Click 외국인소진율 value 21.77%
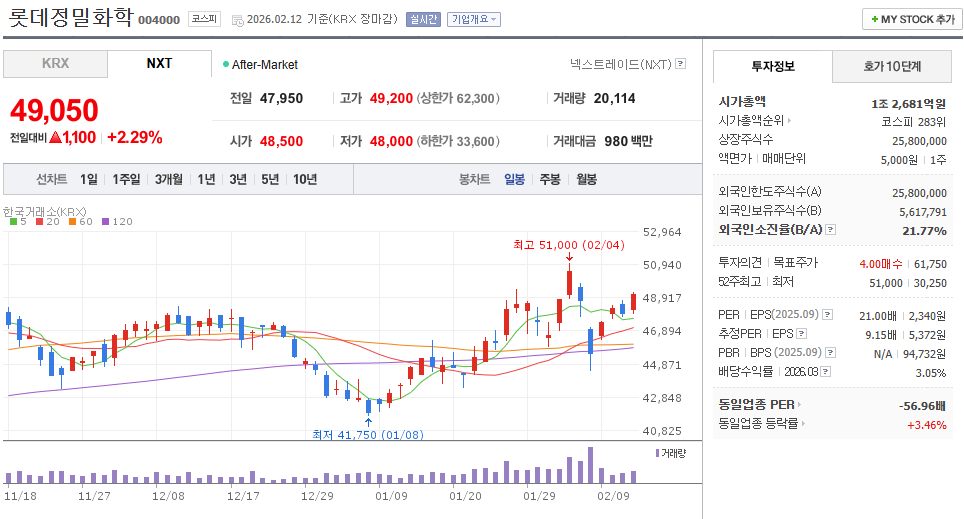 [925, 231]
